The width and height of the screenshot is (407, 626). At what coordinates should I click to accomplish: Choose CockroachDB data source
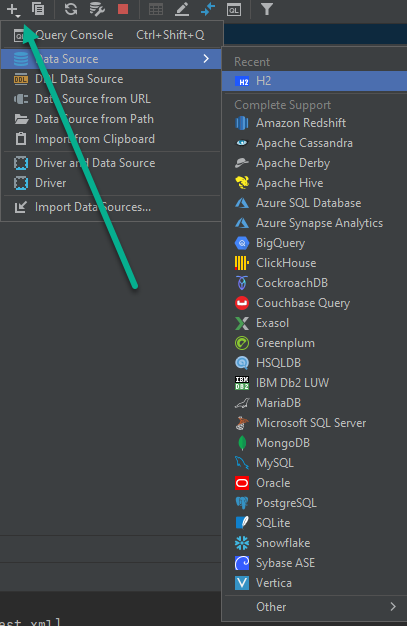pos(314,283)
